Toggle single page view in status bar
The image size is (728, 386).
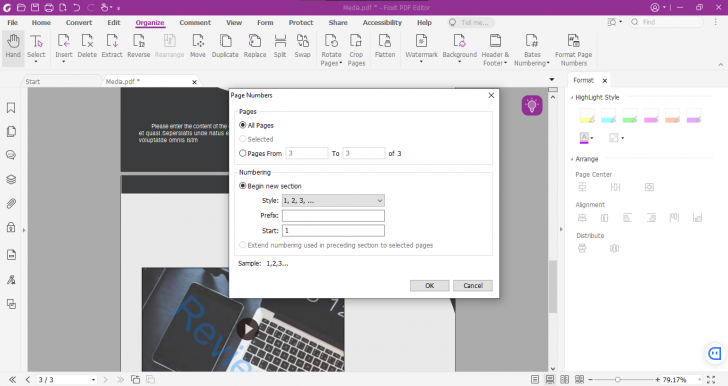(x=535, y=379)
